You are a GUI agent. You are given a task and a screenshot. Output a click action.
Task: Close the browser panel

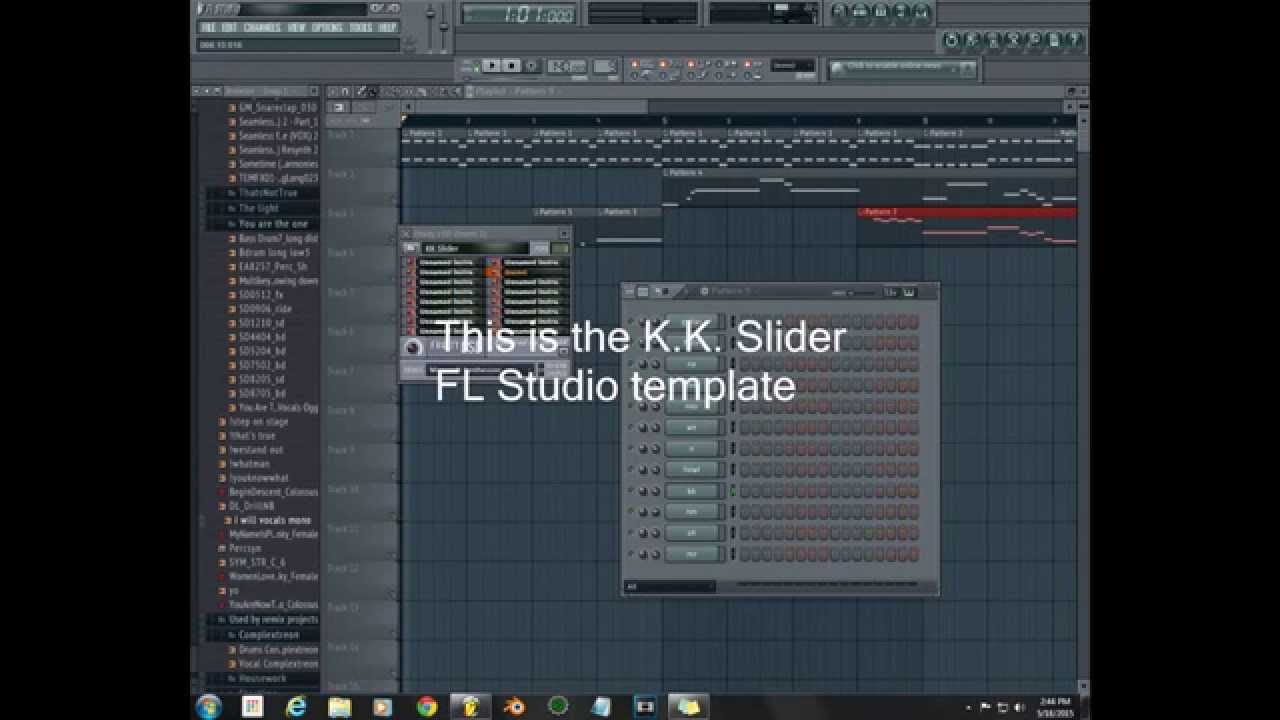click(313, 91)
